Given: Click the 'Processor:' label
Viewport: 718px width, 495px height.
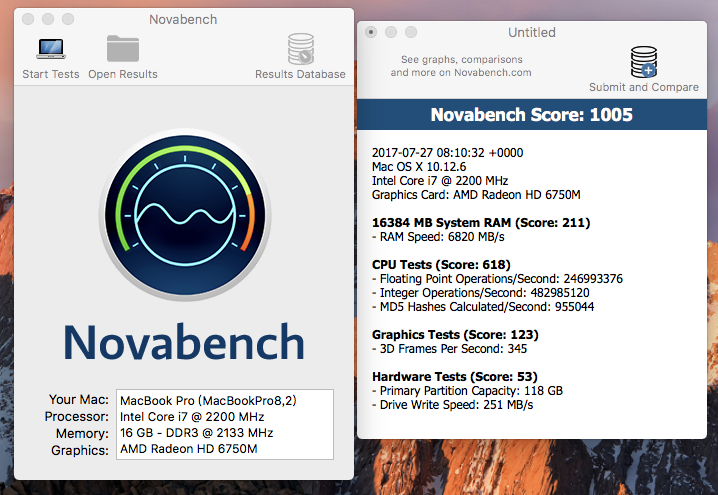Looking at the screenshot, I should tap(76, 416).
